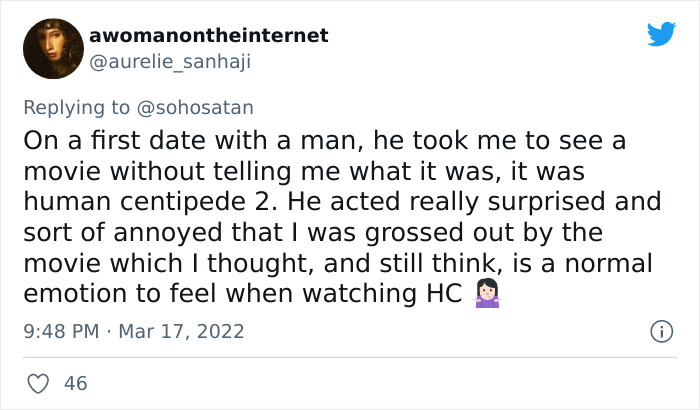Open the tweet info icon
This screenshot has height=410, width=700.
[x=660, y=331]
